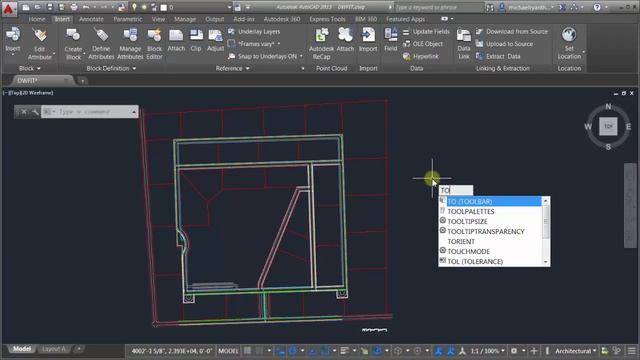
Task: Open Manage Attributes
Action: [x=130, y=44]
